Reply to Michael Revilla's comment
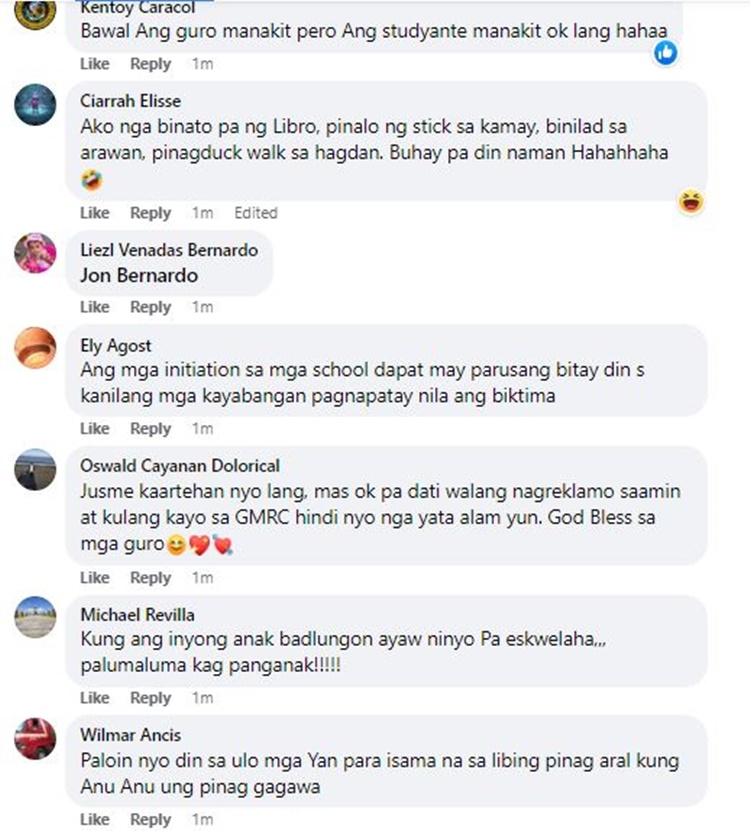Viewport: 750px width, 831px height. tap(151, 697)
